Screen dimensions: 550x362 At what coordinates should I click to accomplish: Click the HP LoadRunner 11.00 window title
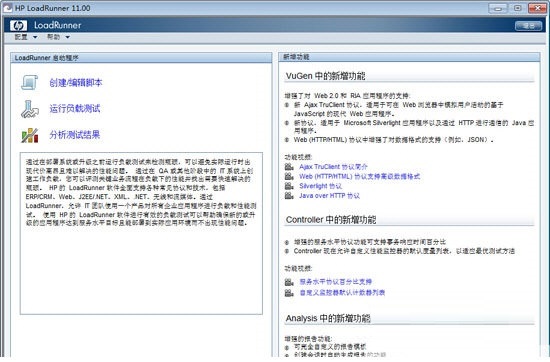(x=53, y=8)
